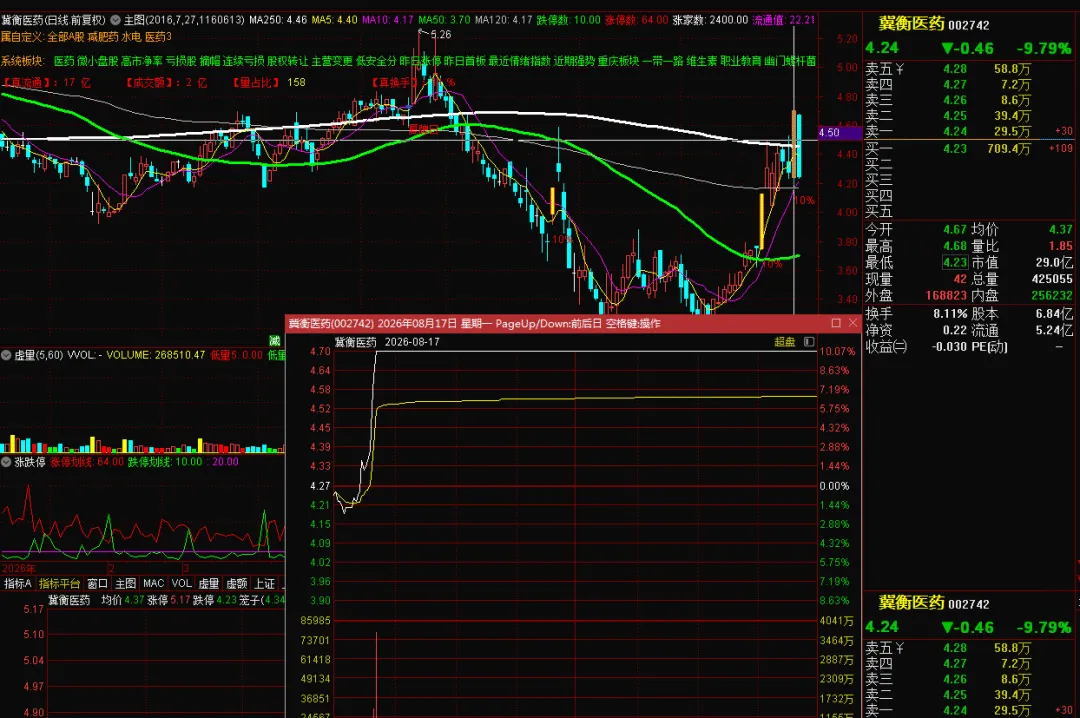Open the 主图 indicator dropdown arrow
The image size is (1080, 718).
tap(115, 20)
